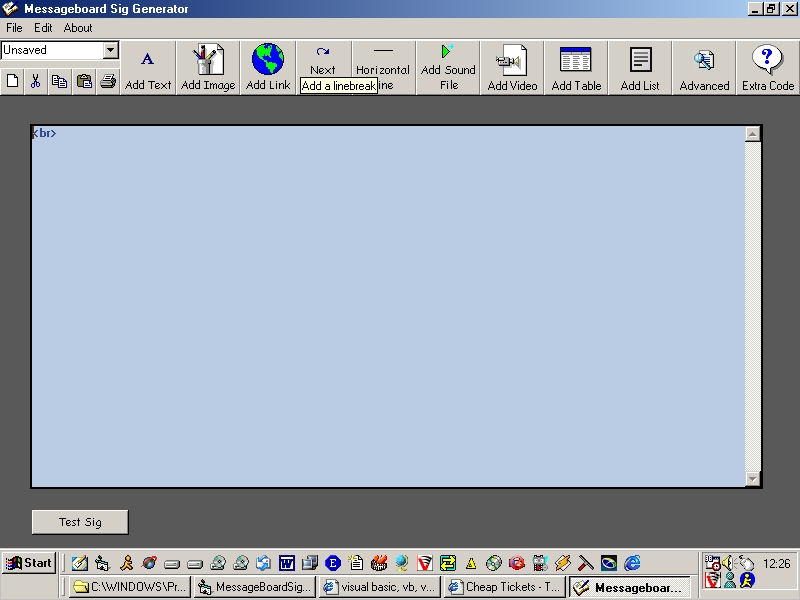
Task: Click Add Sound File toolbar button
Action: click(448, 67)
